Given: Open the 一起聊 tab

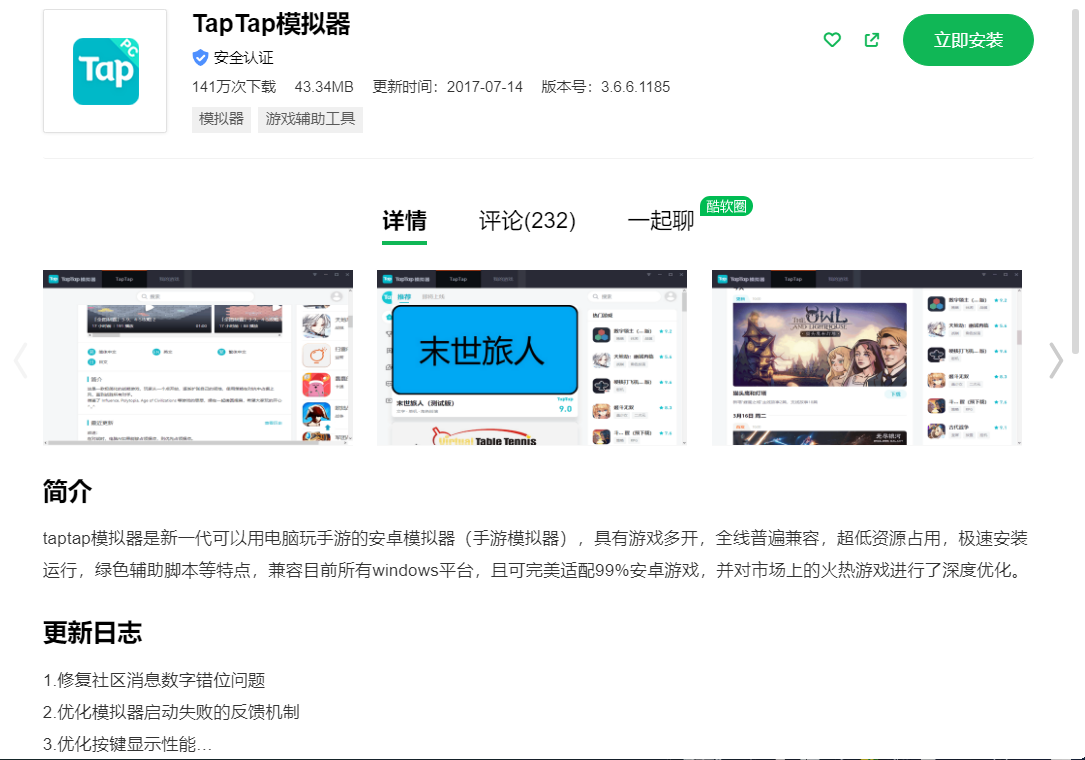Looking at the screenshot, I should click(x=660, y=221).
